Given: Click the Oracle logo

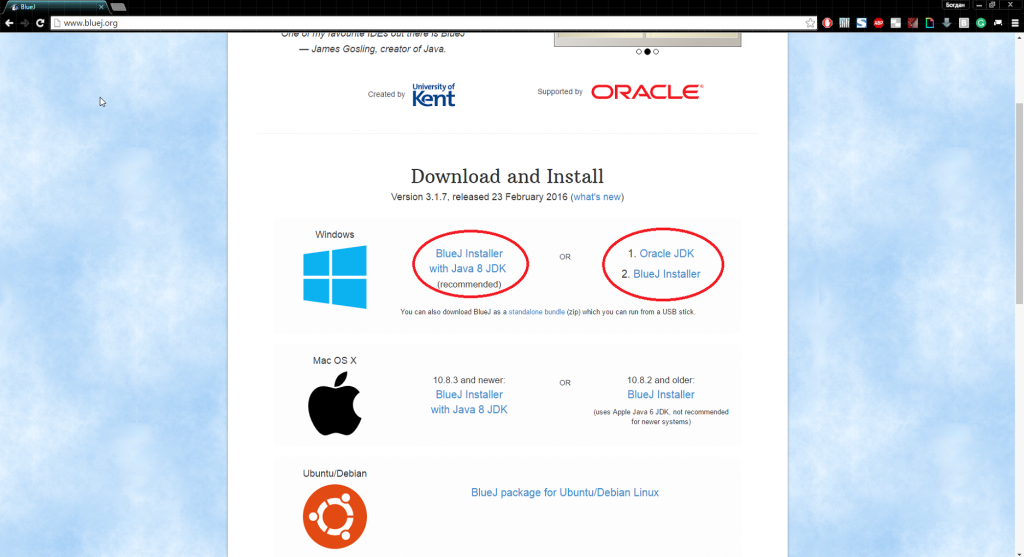Looking at the screenshot, I should (x=647, y=92).
